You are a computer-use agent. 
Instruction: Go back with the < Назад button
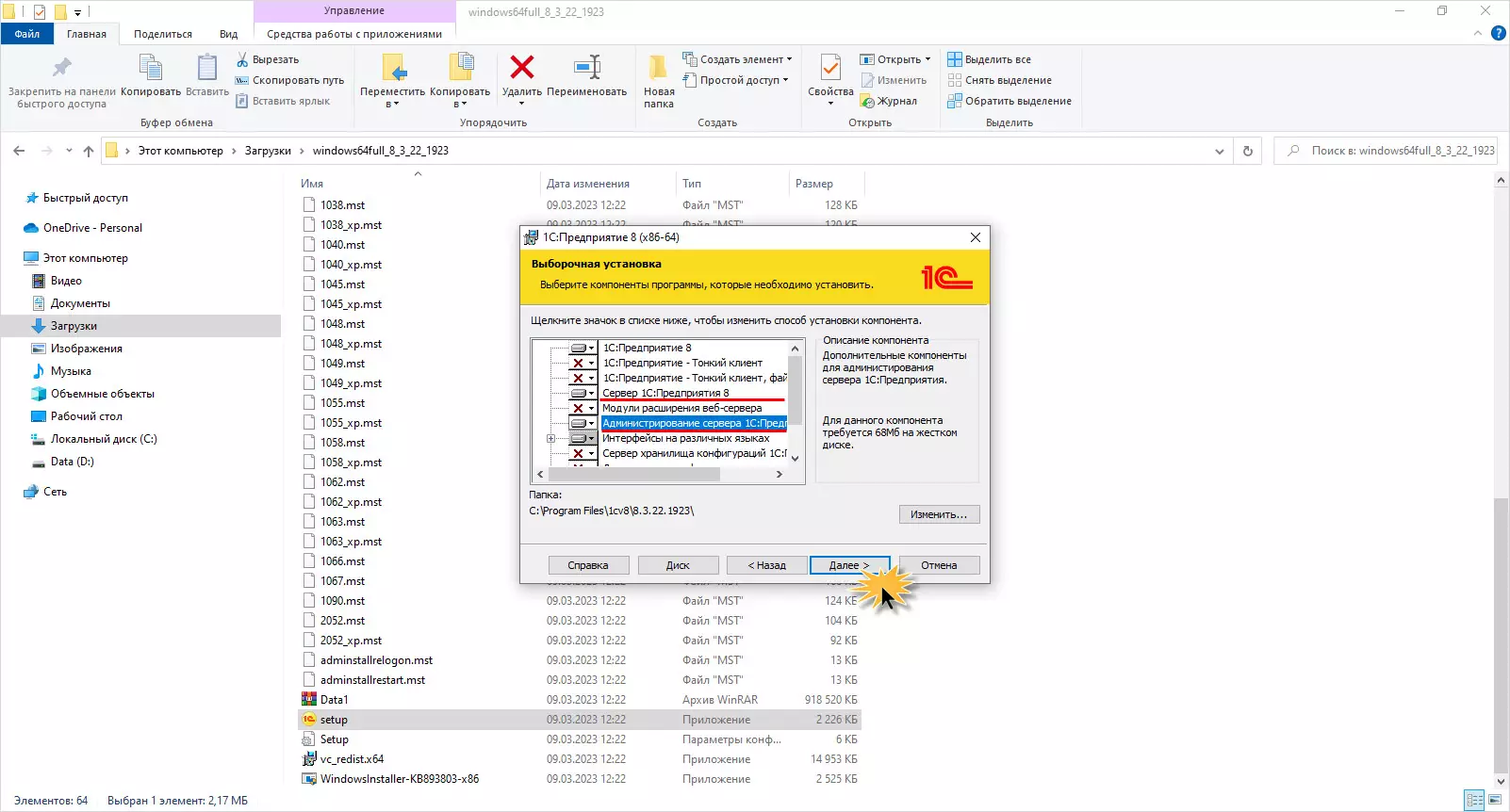767,565
